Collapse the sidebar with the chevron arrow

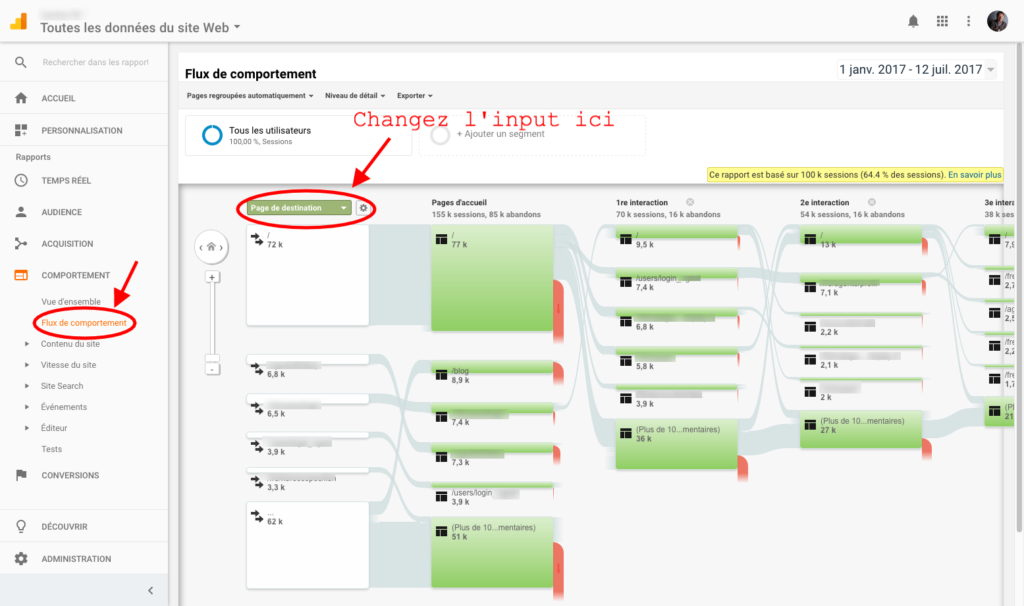click(x=151, y=590)
